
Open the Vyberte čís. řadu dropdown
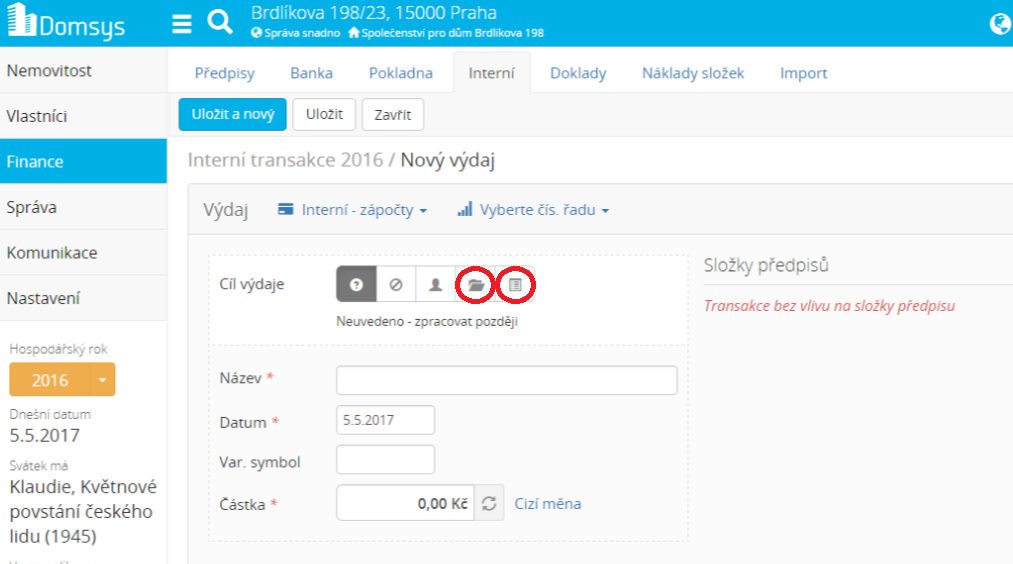pyautogui.click(x=533, y=210)
